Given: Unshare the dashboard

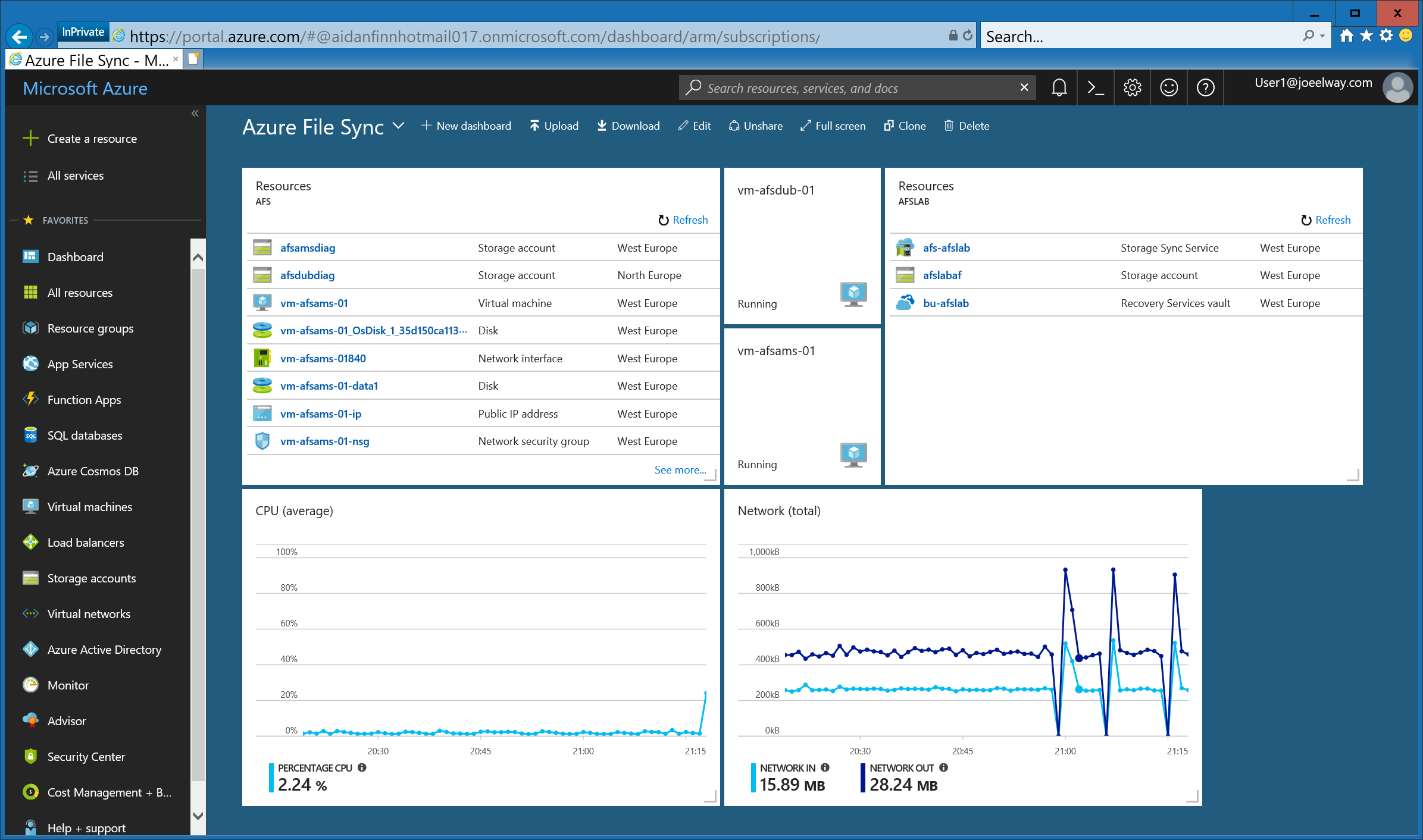Looking at the screenshot, I should point(756,126).
